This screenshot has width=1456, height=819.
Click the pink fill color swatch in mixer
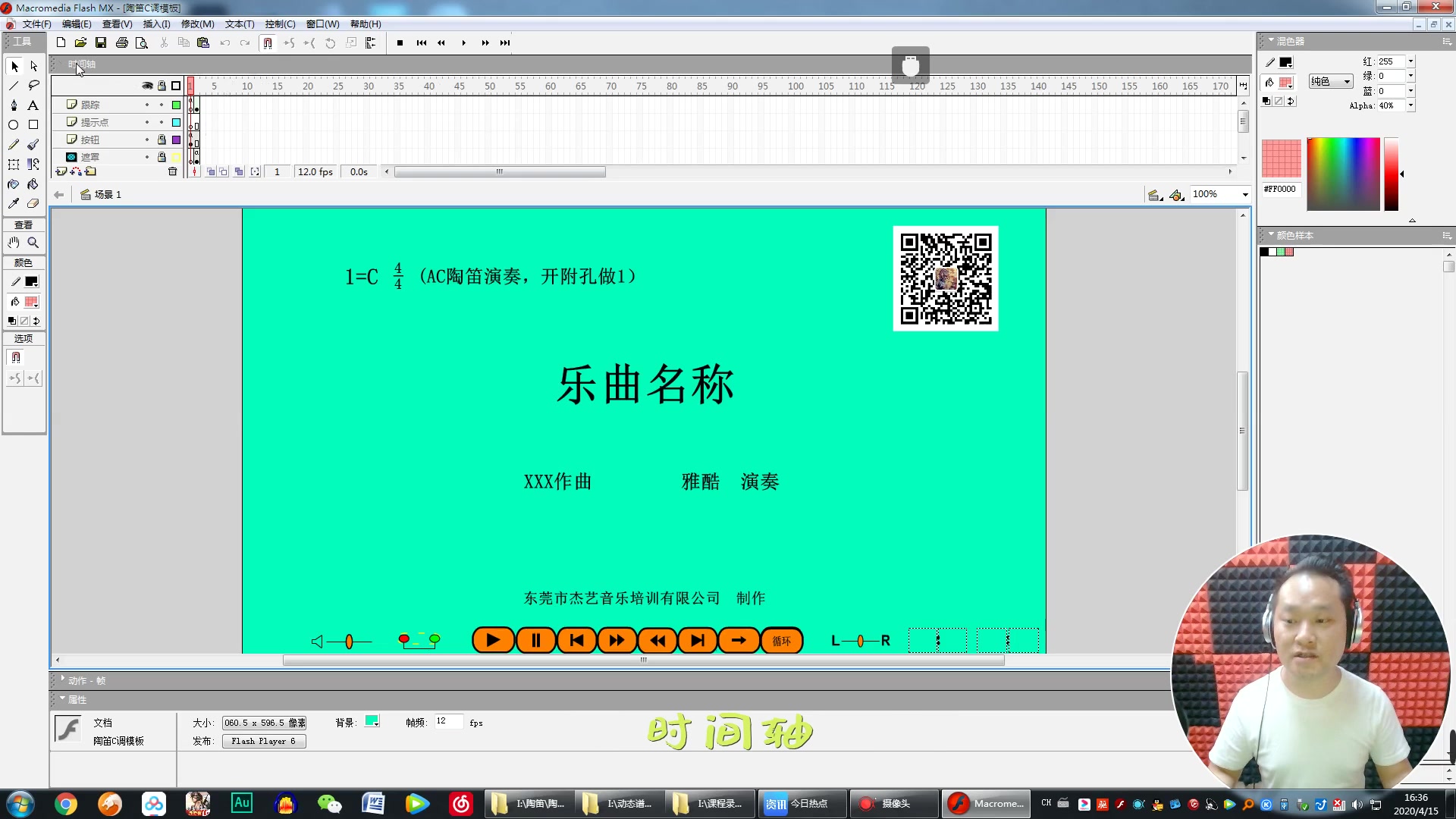point(1286,83)
